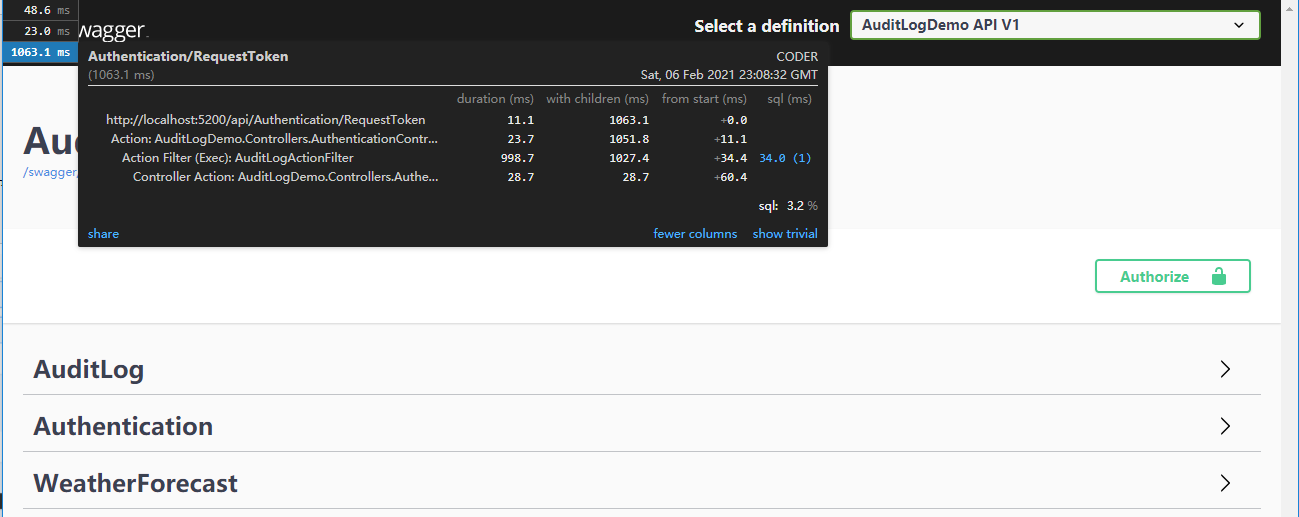Screen dimensions: 1299x517
Task: Click the share link in profiler popup
Action: click(103, 234)
